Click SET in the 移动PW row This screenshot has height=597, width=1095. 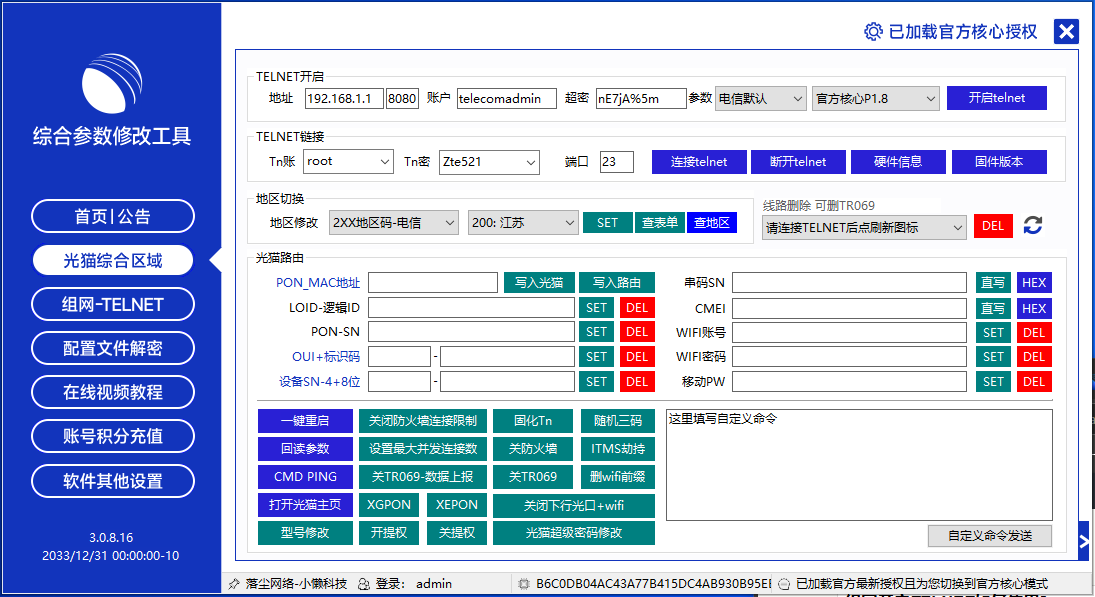pyautogui.click(x=993, y=381)
